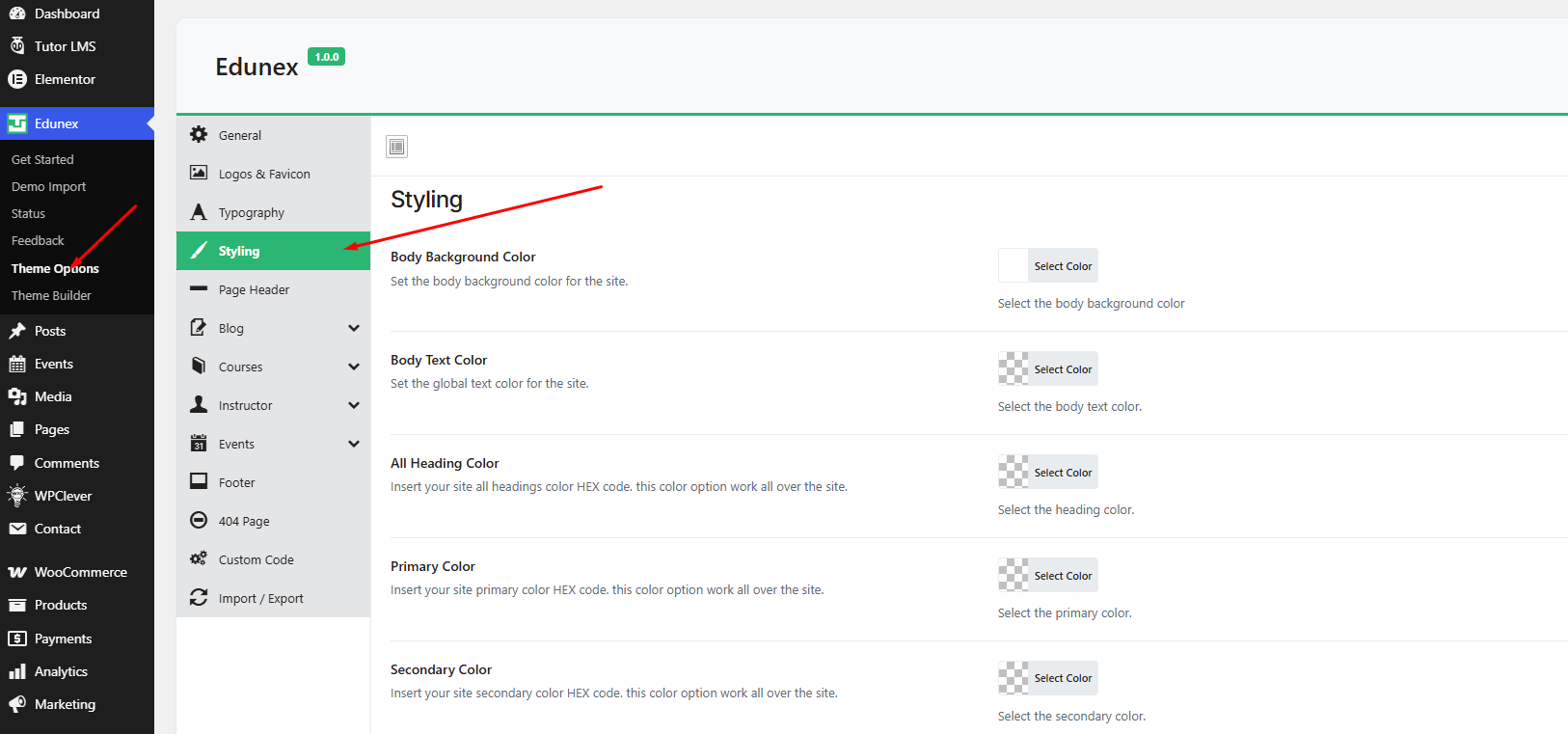Click the Styling paintbrush icon
The height and width of the screenshot is (734, 1568).
point(199,251)
